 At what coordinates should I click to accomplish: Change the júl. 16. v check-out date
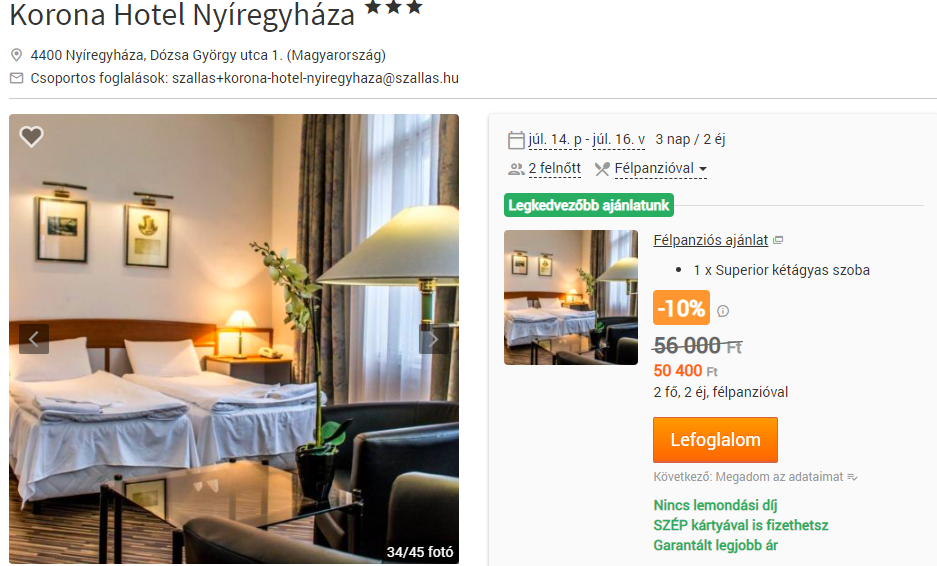coord(618,140)
